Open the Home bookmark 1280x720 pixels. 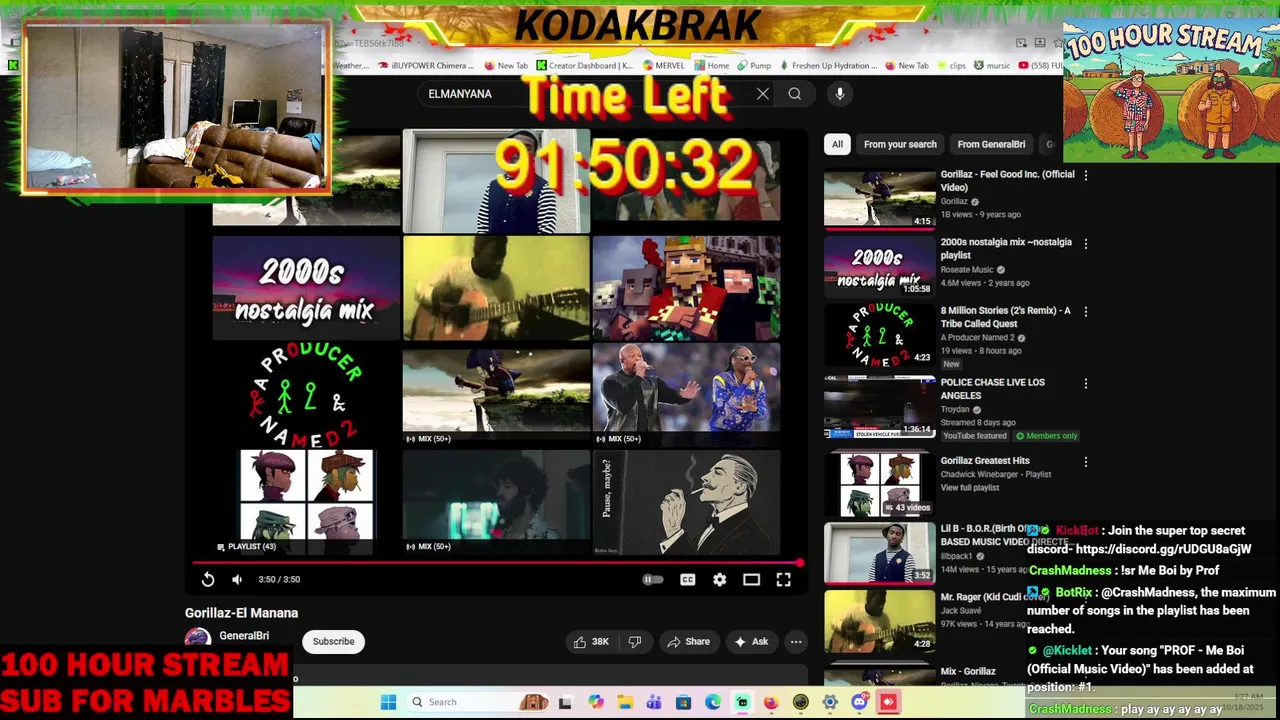(x=712, y=66)
